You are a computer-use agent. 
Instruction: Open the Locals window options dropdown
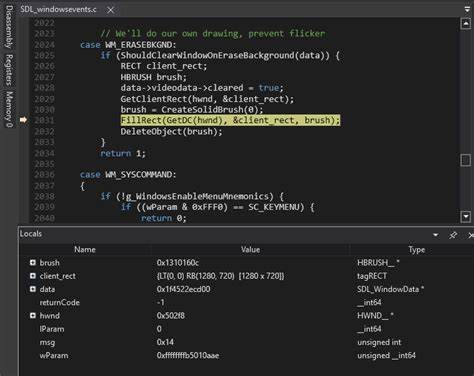pos(436,235)
